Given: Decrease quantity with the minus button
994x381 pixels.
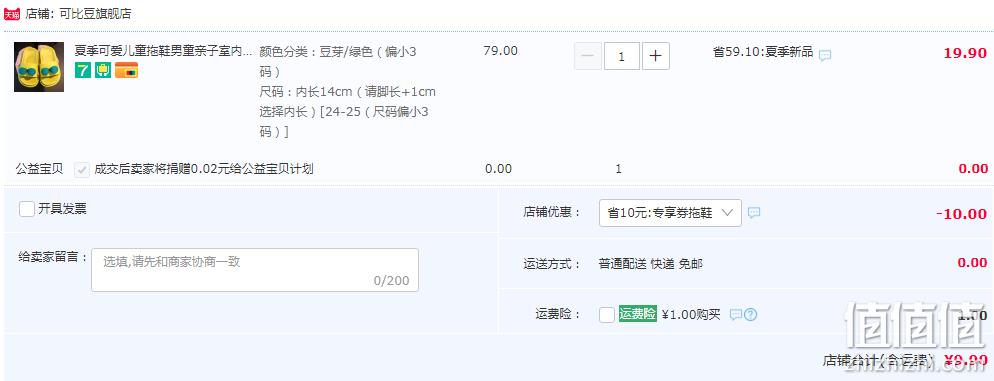Looking at the screenshot, I should (588, 56).
